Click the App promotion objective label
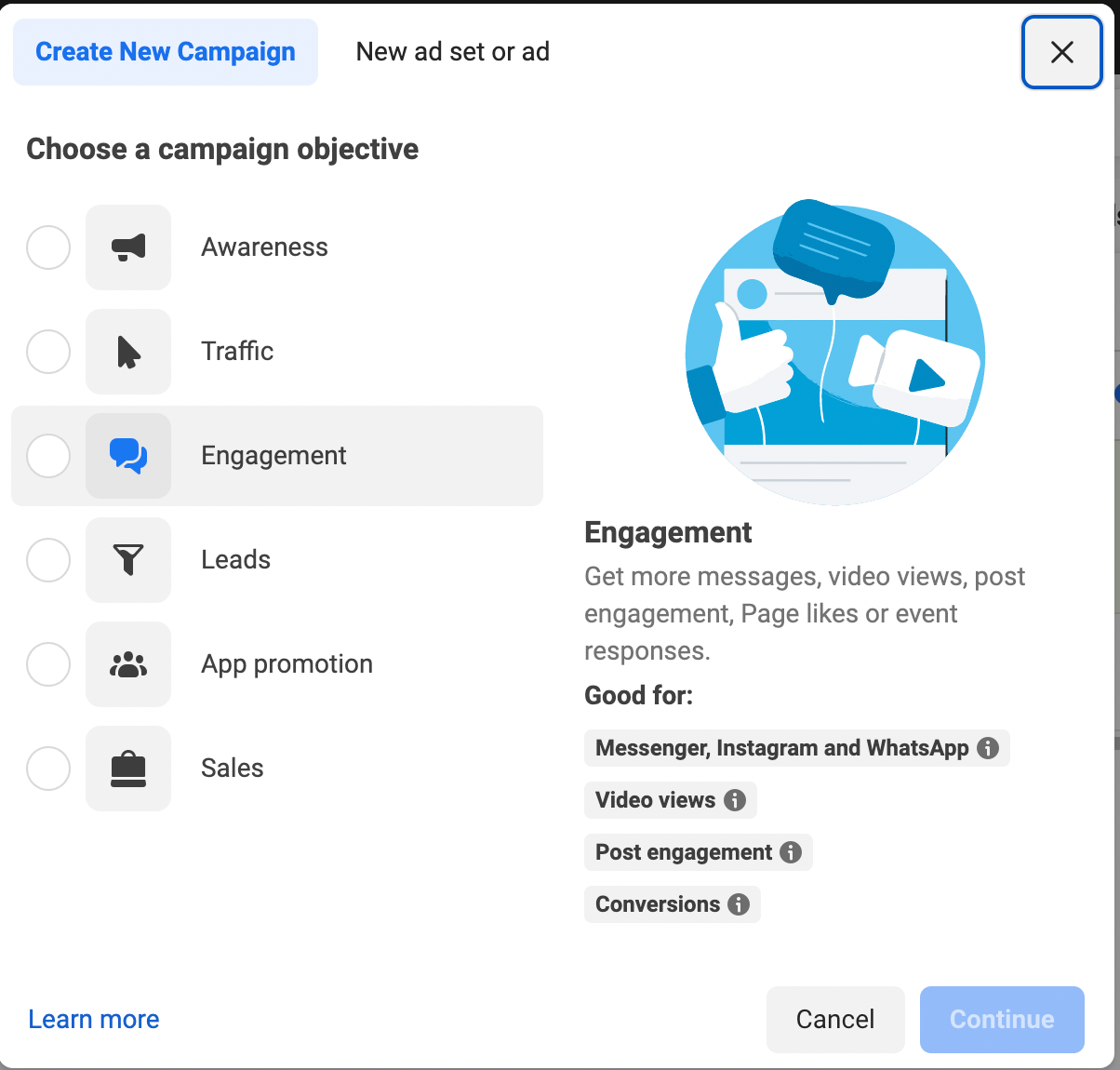 [x=287, y=664]
